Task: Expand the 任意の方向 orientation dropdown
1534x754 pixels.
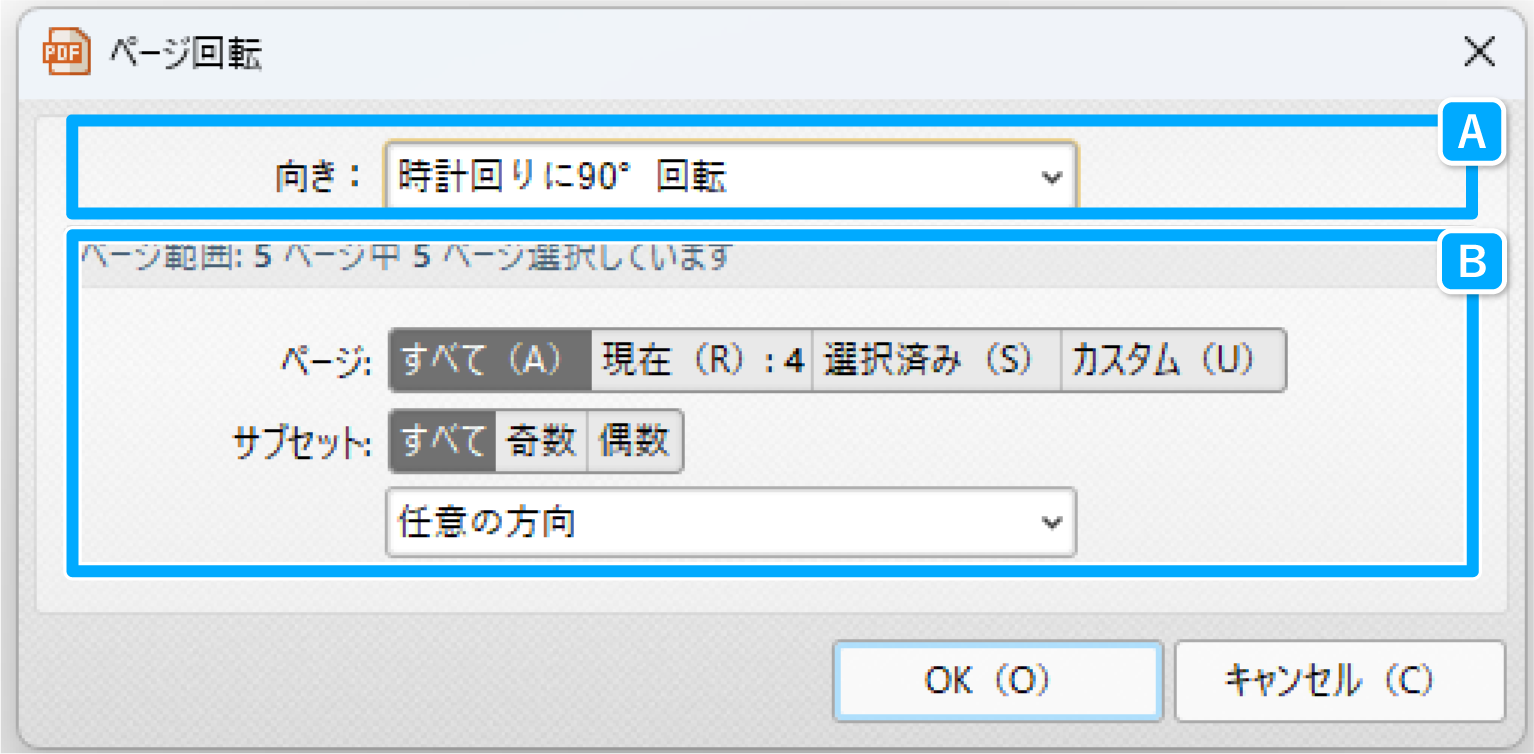Action: tap(730, 522)
